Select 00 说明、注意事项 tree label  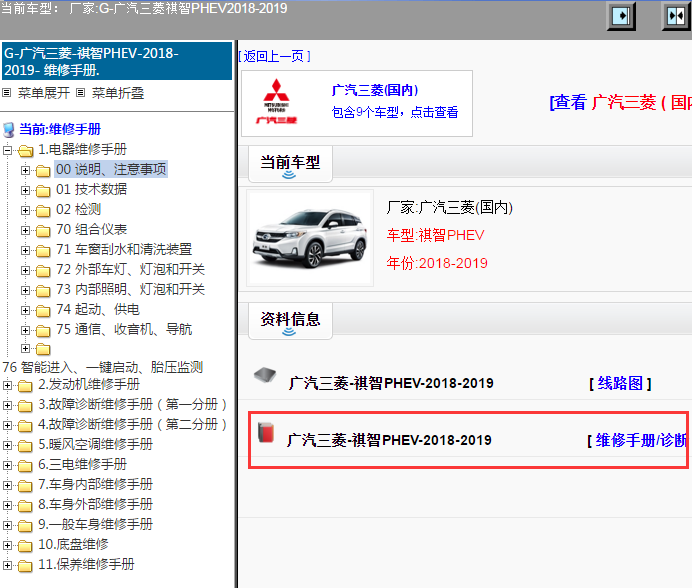tap(111, 170)
